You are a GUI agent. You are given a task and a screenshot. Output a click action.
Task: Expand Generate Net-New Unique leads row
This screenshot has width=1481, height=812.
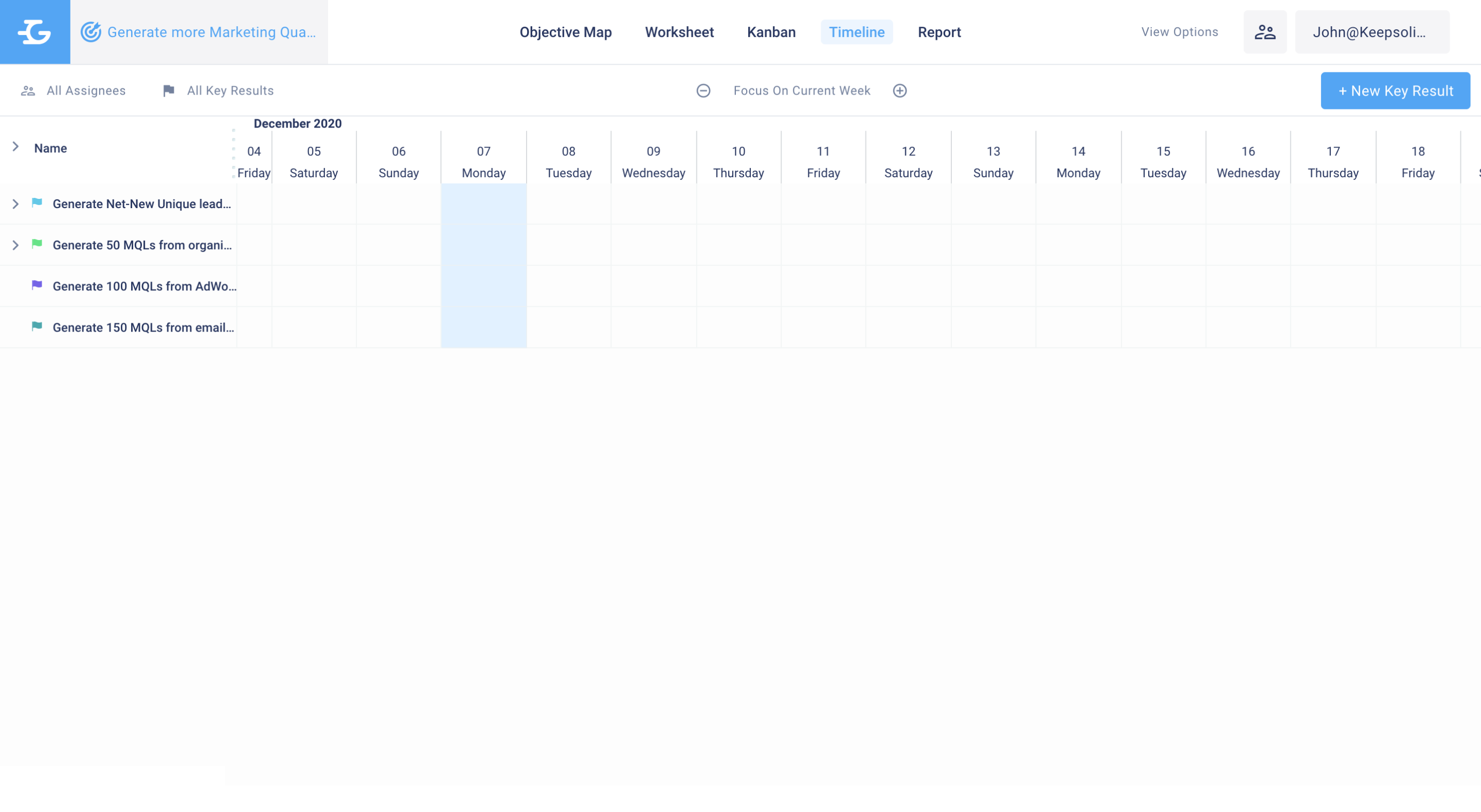pyautogui.click(x=16, y=204)
